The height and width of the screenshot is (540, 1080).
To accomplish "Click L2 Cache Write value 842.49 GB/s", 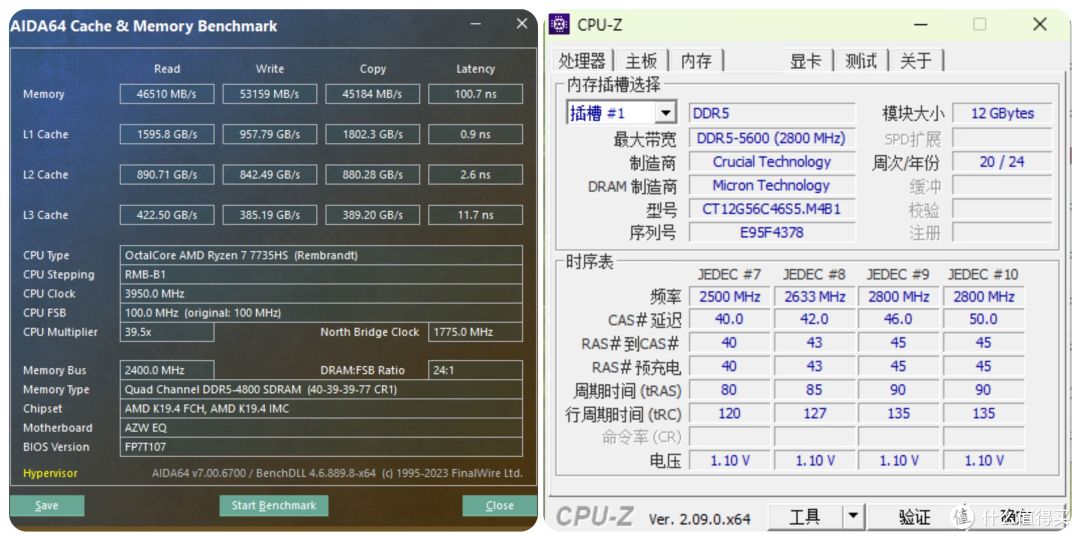I will tap(269, 175).
